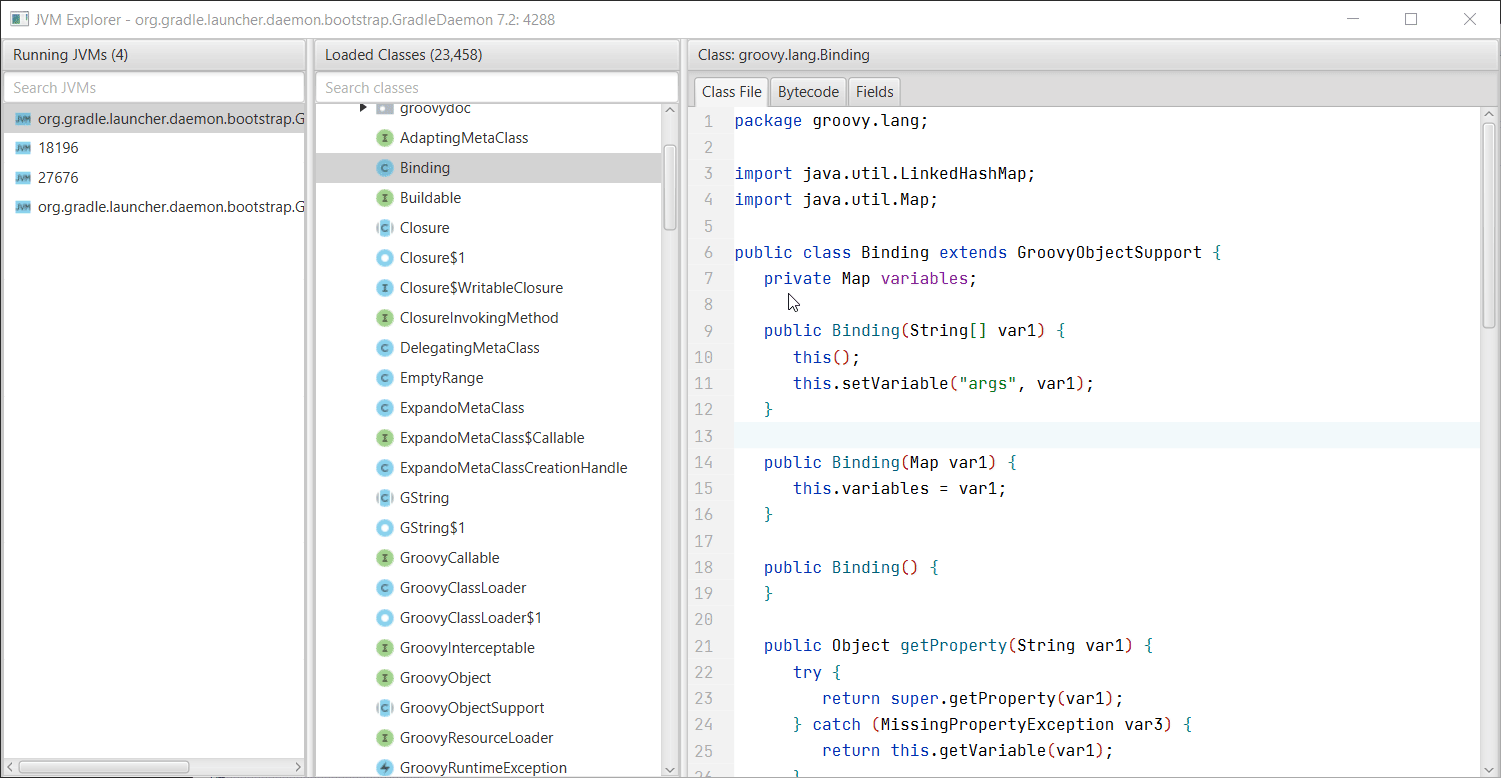Viewport: 1501px width, 778px height.
Task: Click GroovyObjectSupport in the class declaration
Action: [1109, 253]
